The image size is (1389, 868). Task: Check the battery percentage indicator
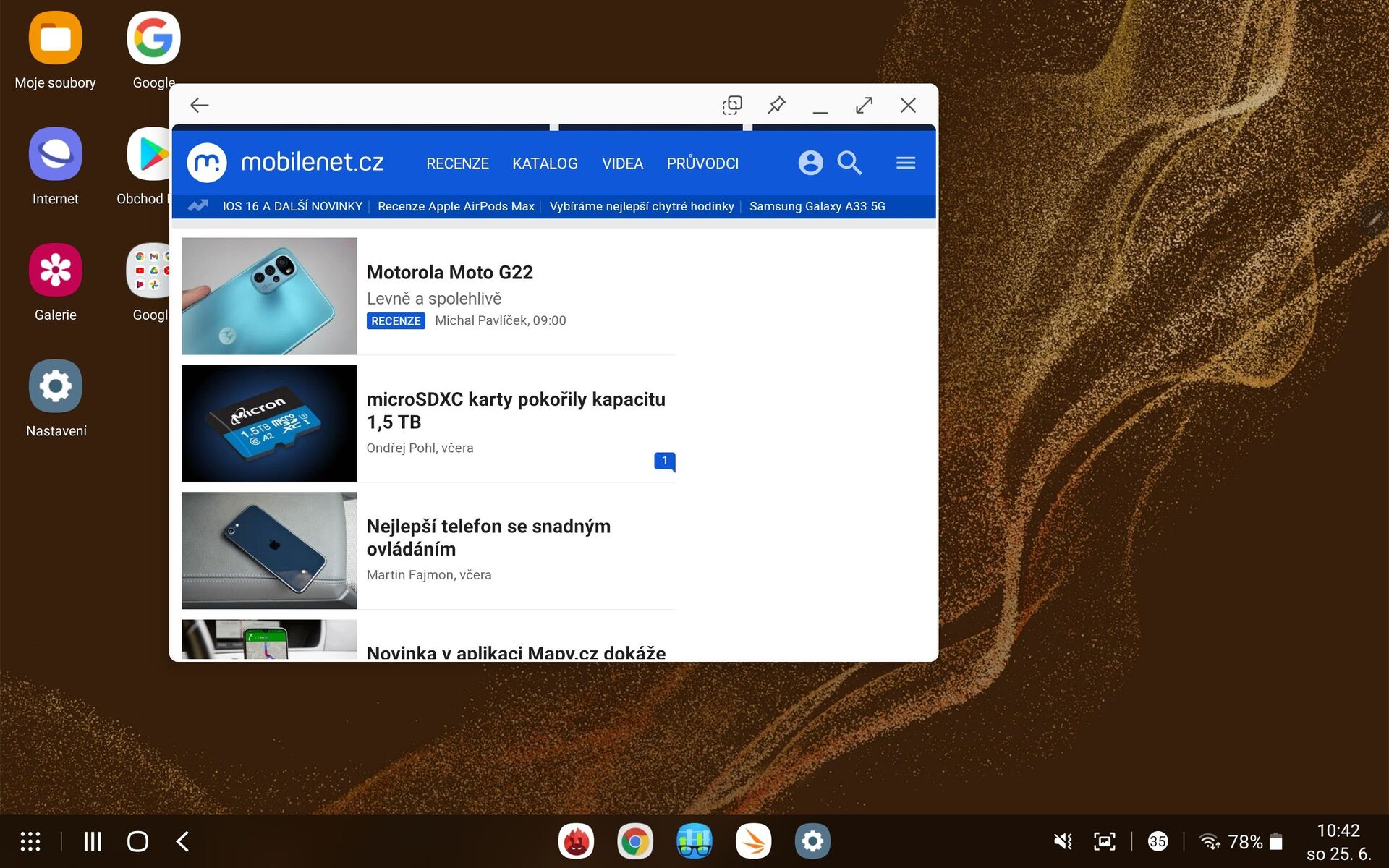[x=1246, y=841]
